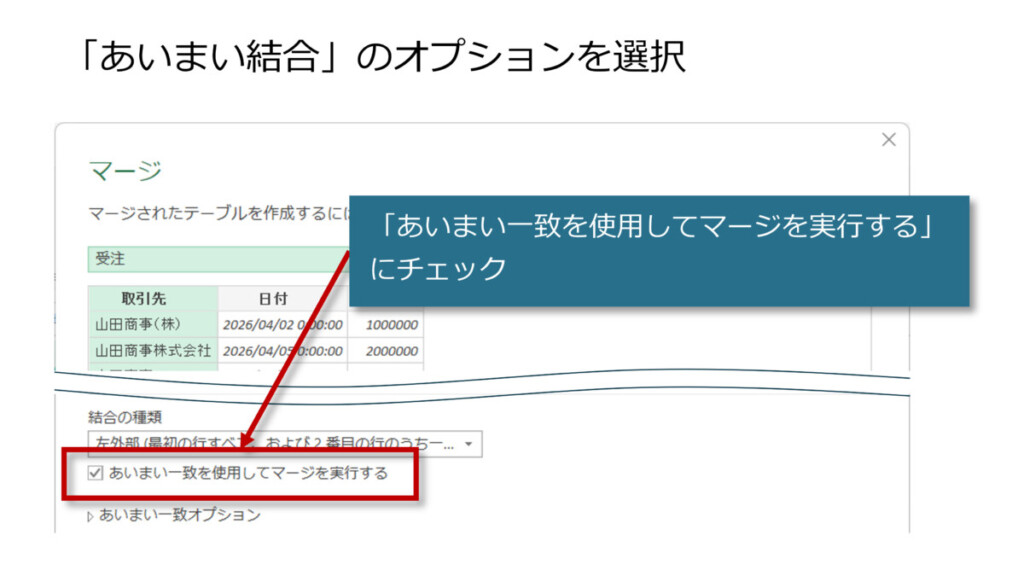
Task: Click the 2000000 amount cell
Action: (x=391, y=351)
